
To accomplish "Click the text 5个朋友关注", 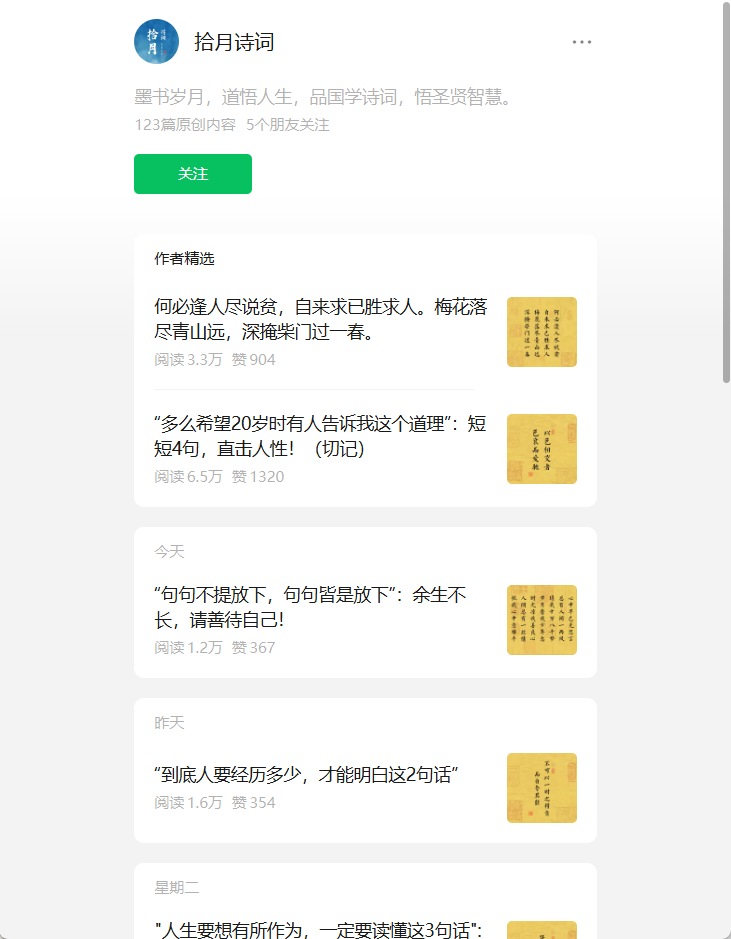I will 288,125.
